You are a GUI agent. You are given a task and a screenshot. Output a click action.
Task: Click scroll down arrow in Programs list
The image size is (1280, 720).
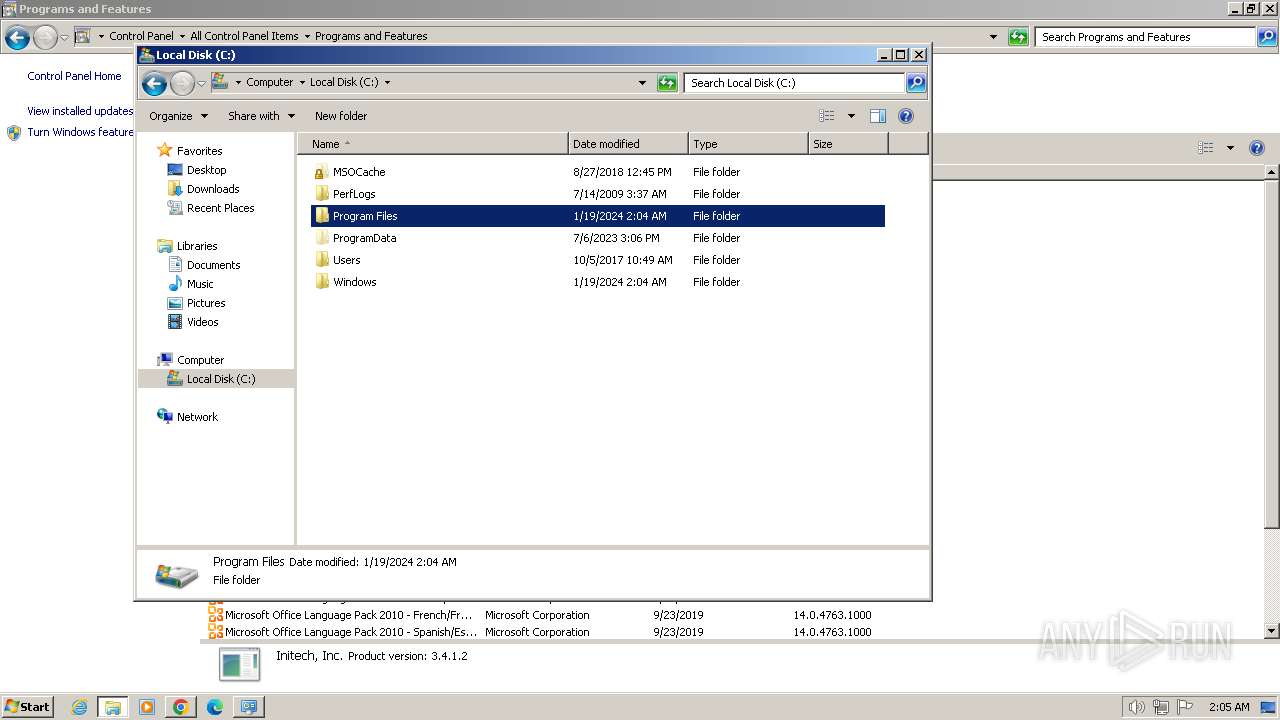1272,631
